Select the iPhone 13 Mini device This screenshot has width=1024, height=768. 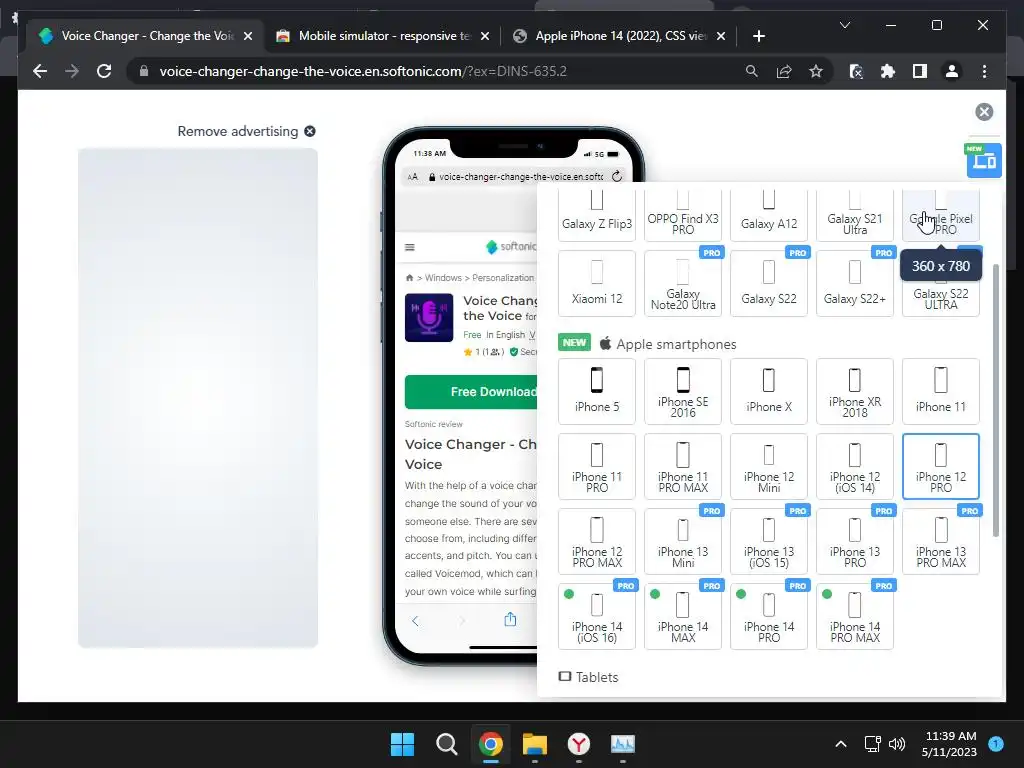(x=682, y=541)
